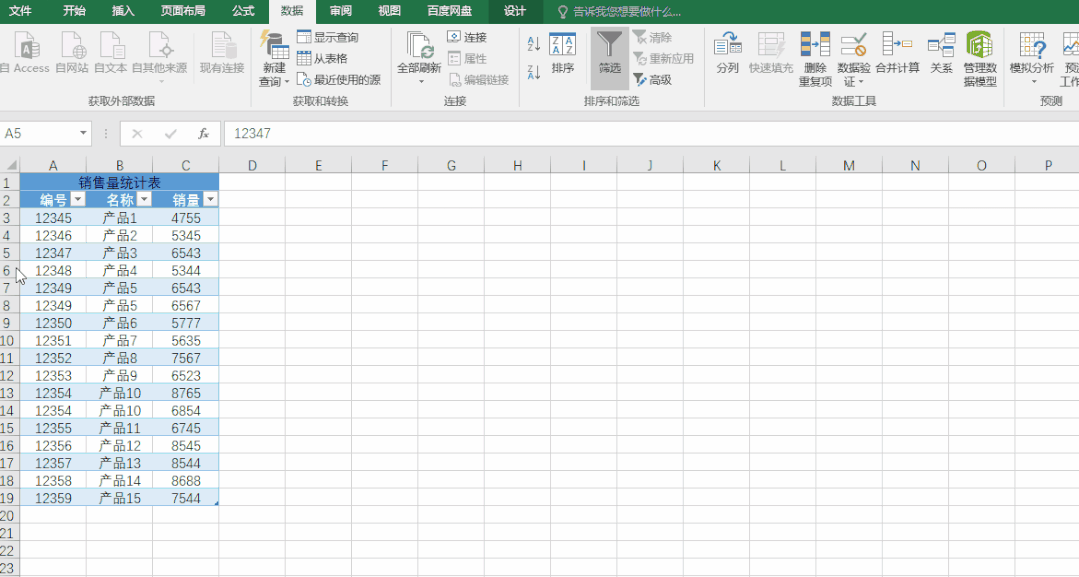The height and width of the screenshot is (577, 1079).
Task: Click Connections (连接) button
Action: (467, 37)
